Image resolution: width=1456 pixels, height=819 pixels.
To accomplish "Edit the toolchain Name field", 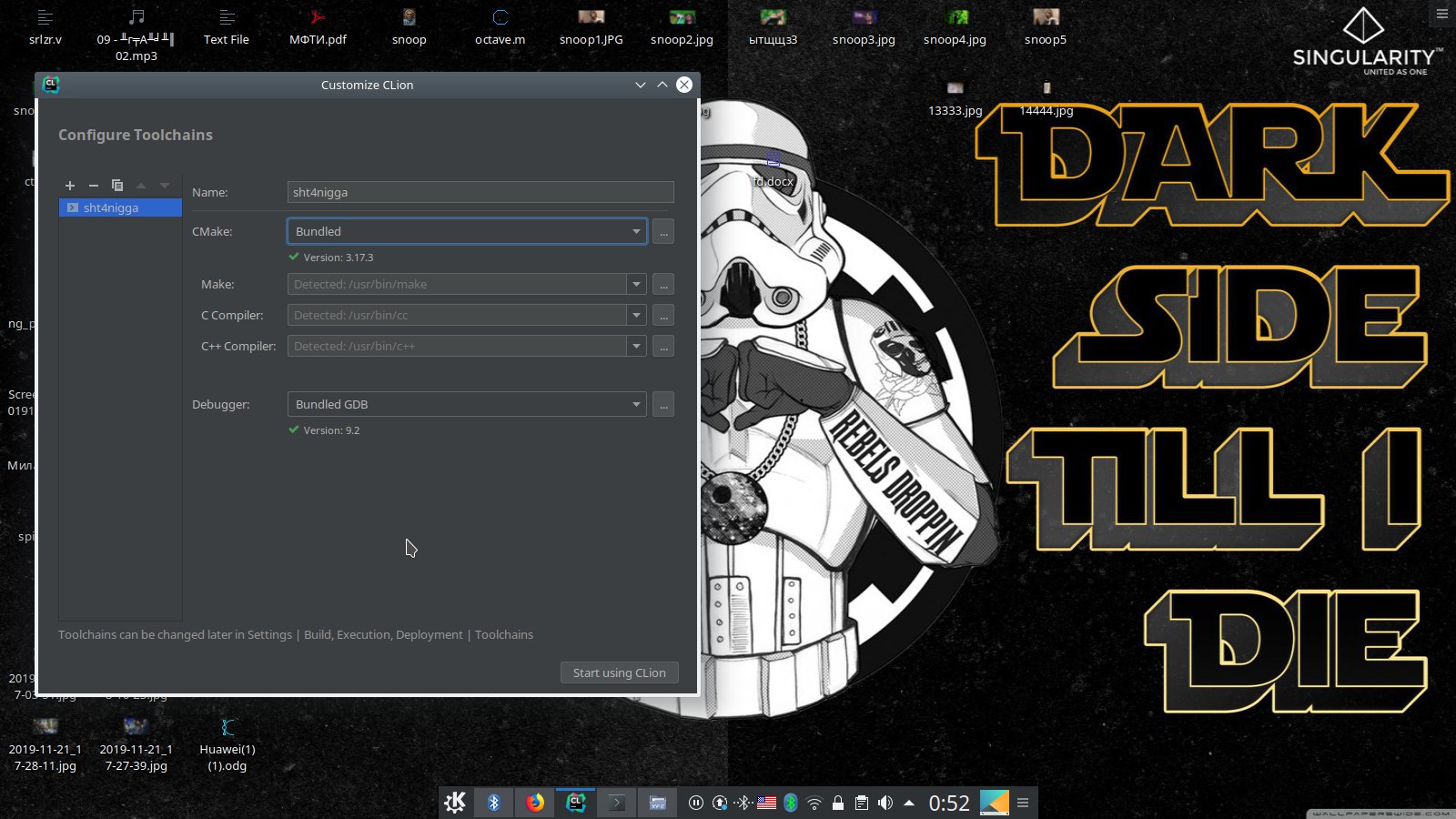I will [x=480, y=192].
